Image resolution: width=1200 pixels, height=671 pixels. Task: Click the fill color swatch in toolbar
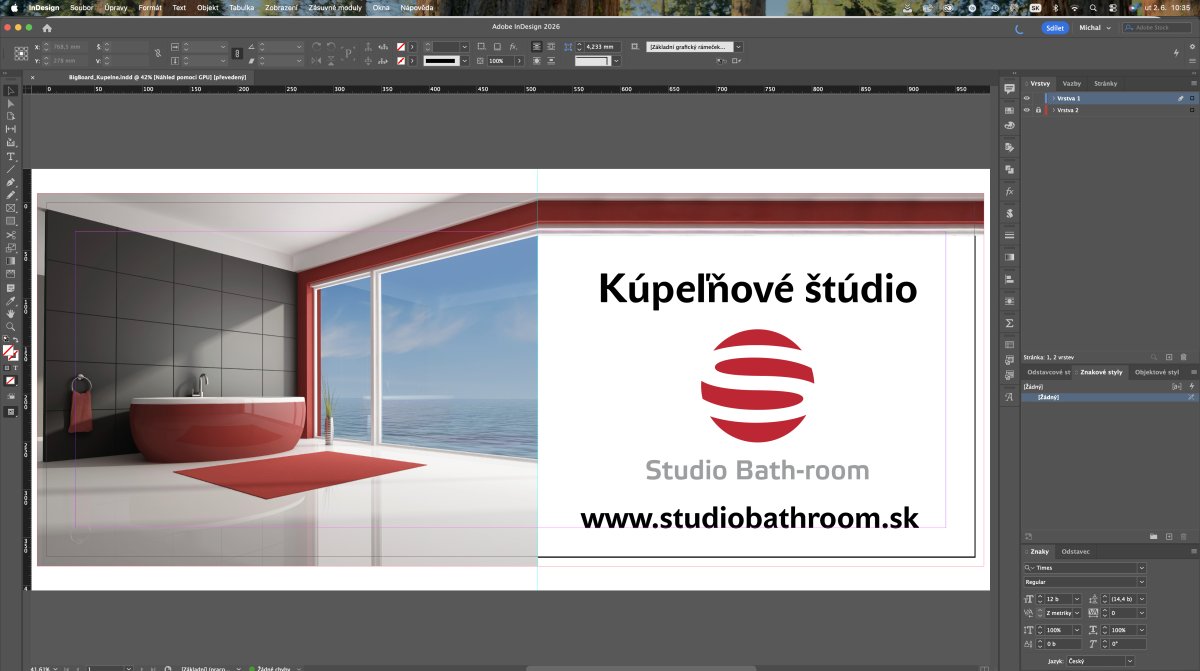[9, 352]
